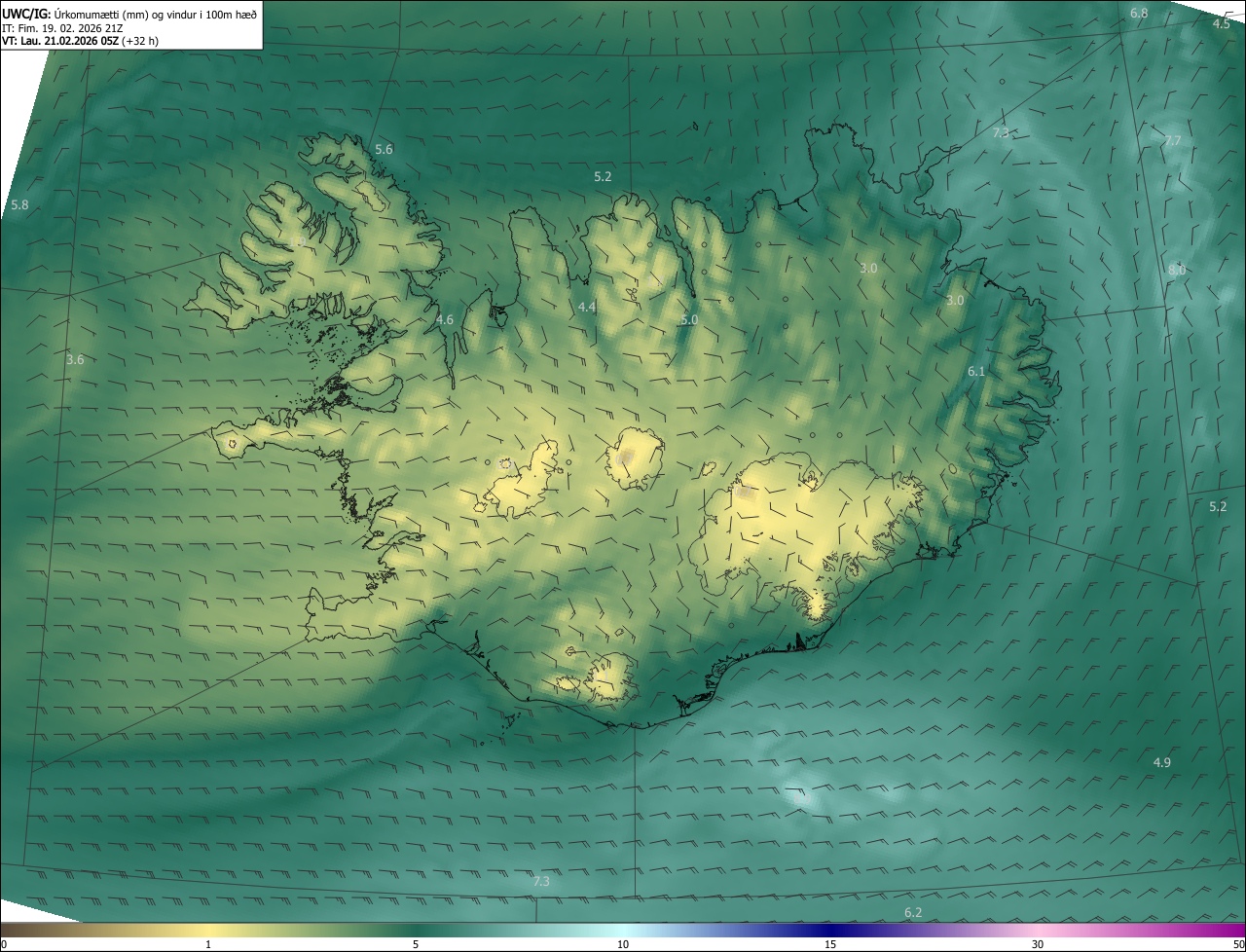Viewport: 1246px width, 952px height.
Task: Click the colour scale tick label 30
Action: (1038, 944)
